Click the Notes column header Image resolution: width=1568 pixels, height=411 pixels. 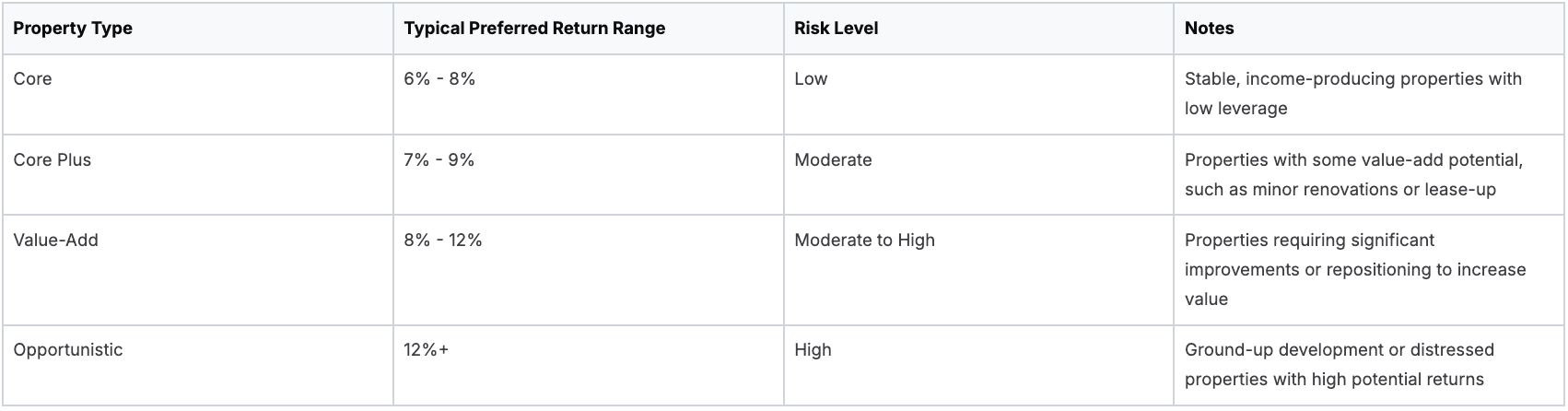coord(1209,29)
